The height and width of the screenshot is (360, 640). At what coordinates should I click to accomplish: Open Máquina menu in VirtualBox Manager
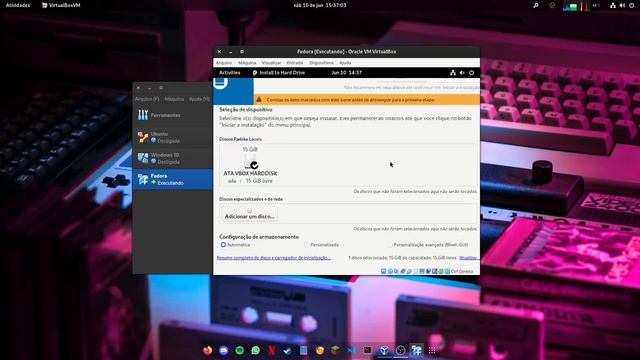pos(174,99)
